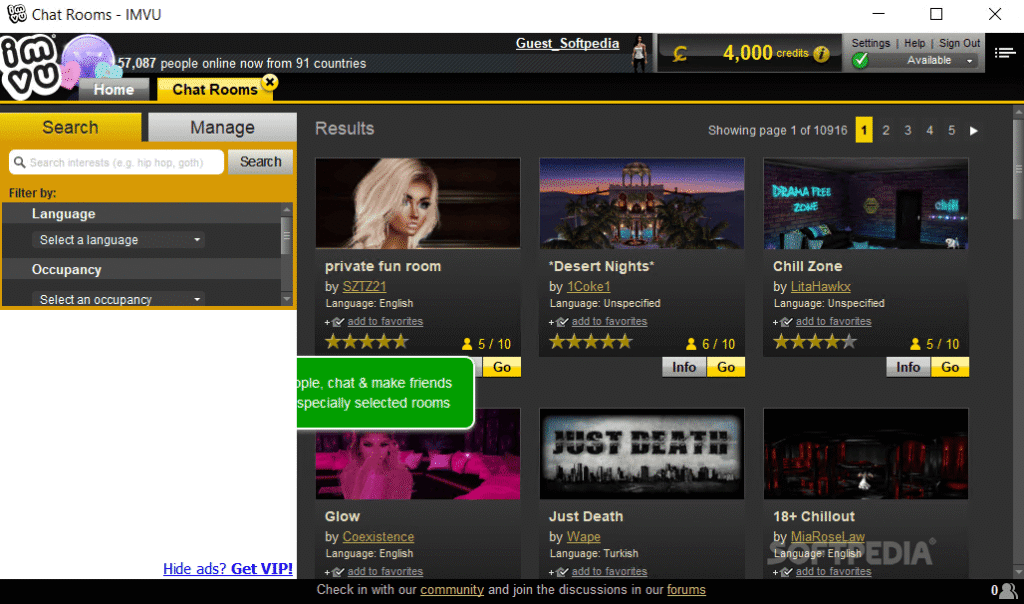Click the Search button
This screenshot has height=604, width=1024.
pos(261,162)
